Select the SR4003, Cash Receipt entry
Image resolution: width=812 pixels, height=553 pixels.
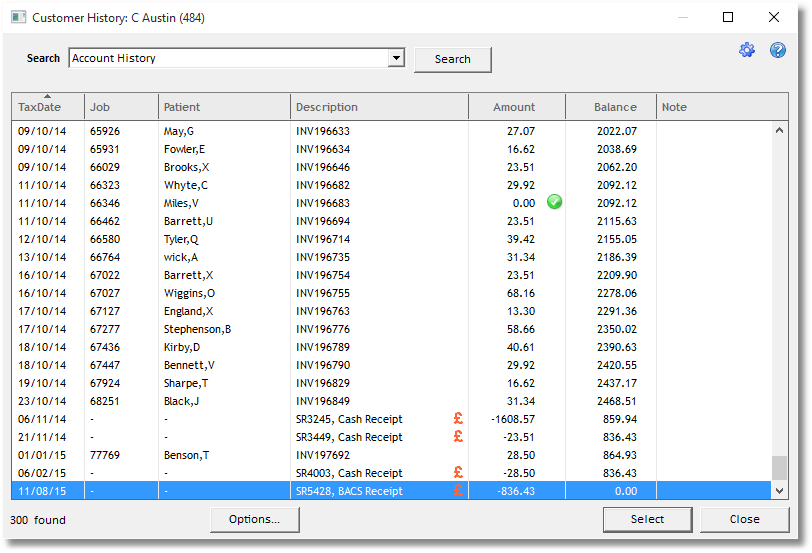pos(349,473)
